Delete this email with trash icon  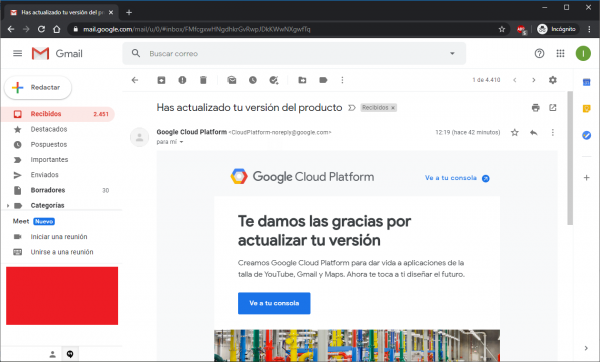[203, 80]
